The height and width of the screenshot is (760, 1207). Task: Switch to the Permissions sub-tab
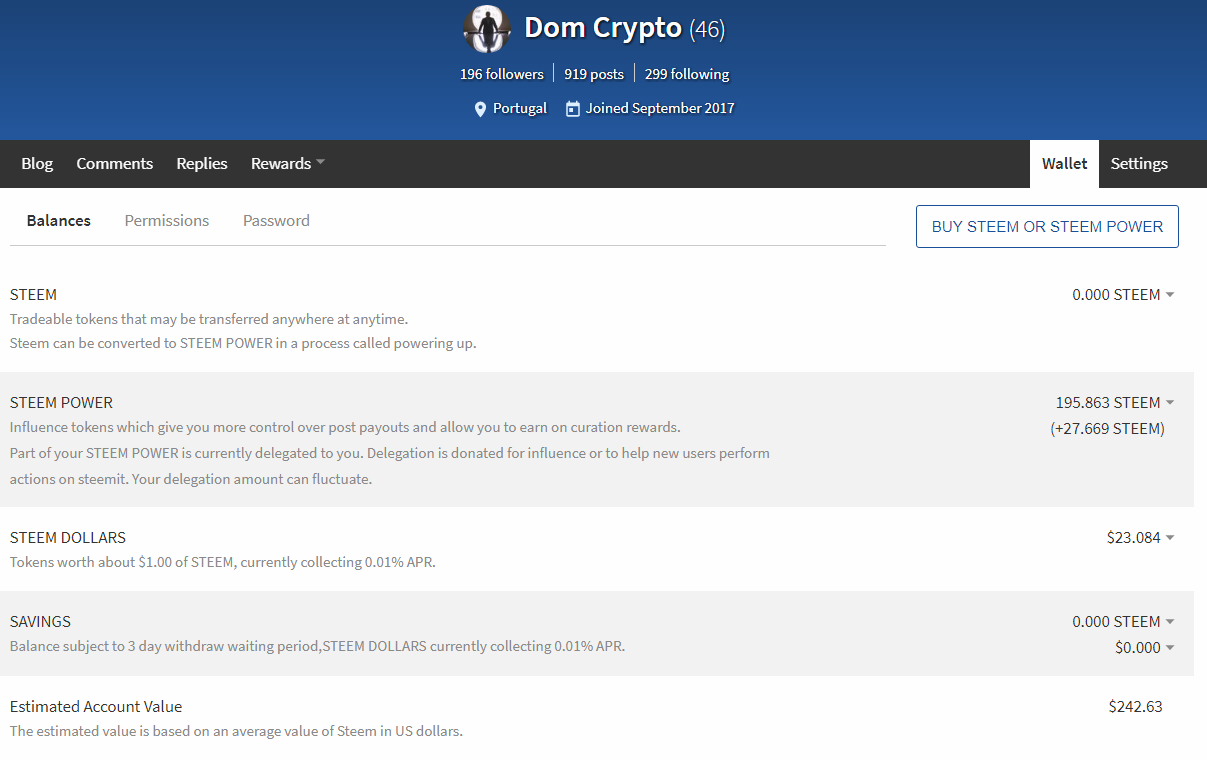coord(167,221)
